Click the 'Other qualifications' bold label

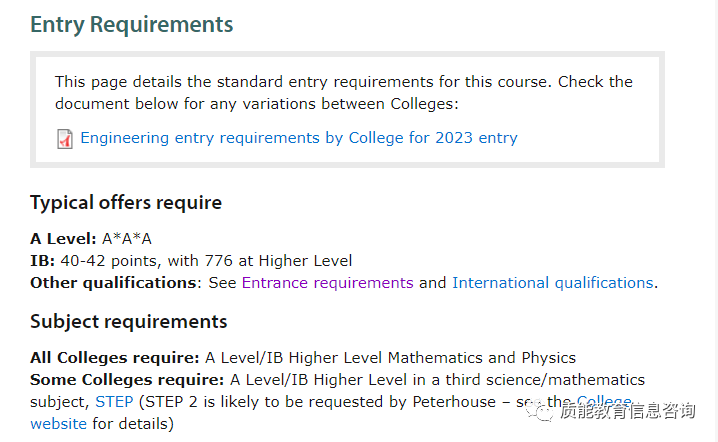[x=114, y=283]
